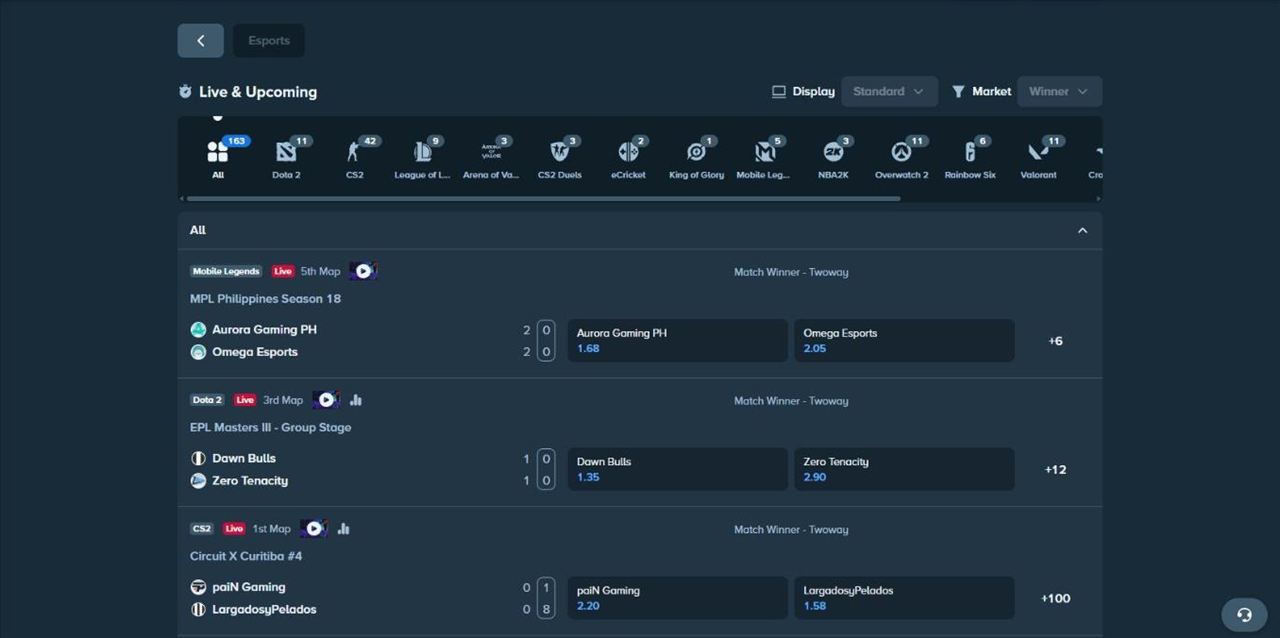Click the Live badge on CS2 match
The width and height of the screenshot is (1280, 638).
234,529
